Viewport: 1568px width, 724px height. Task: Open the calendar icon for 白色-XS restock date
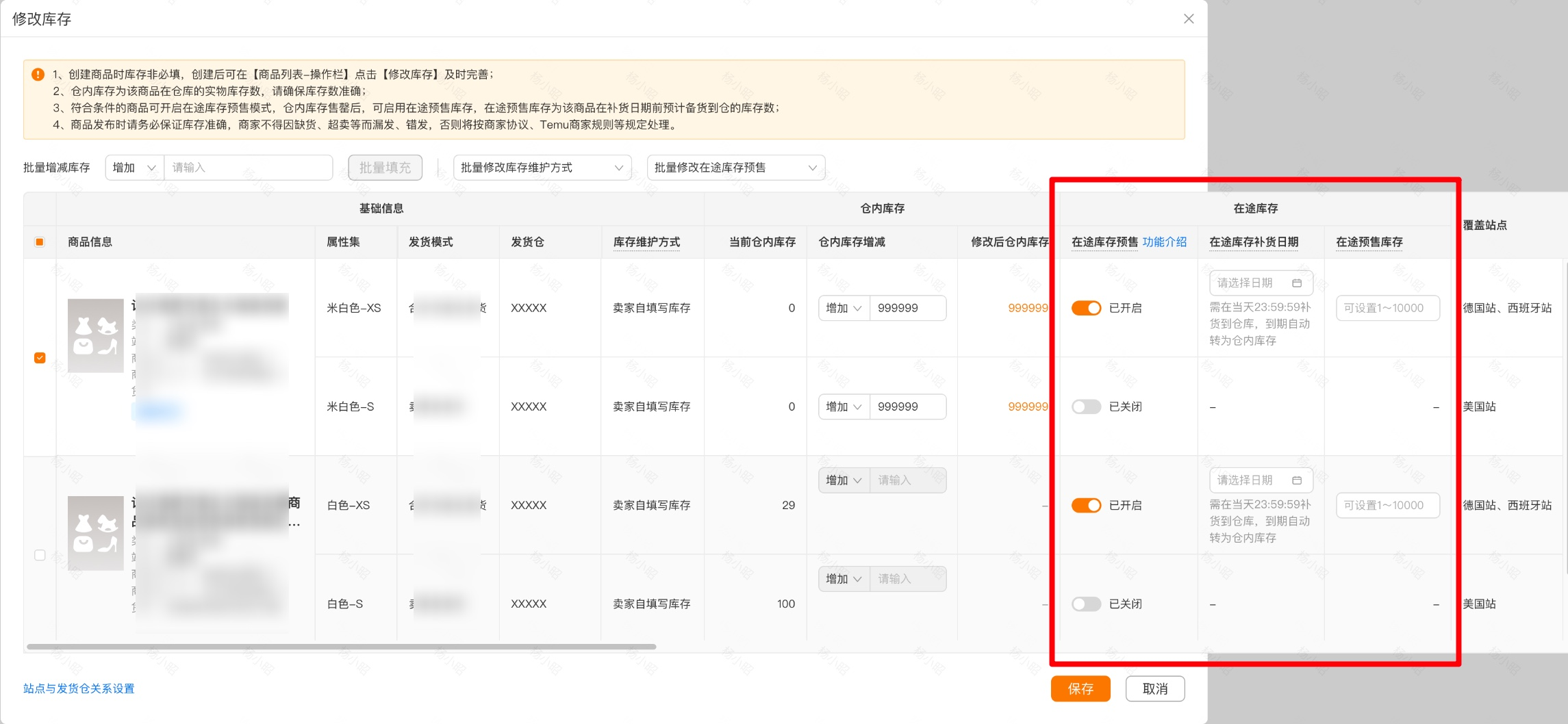tap(1298, 480)
